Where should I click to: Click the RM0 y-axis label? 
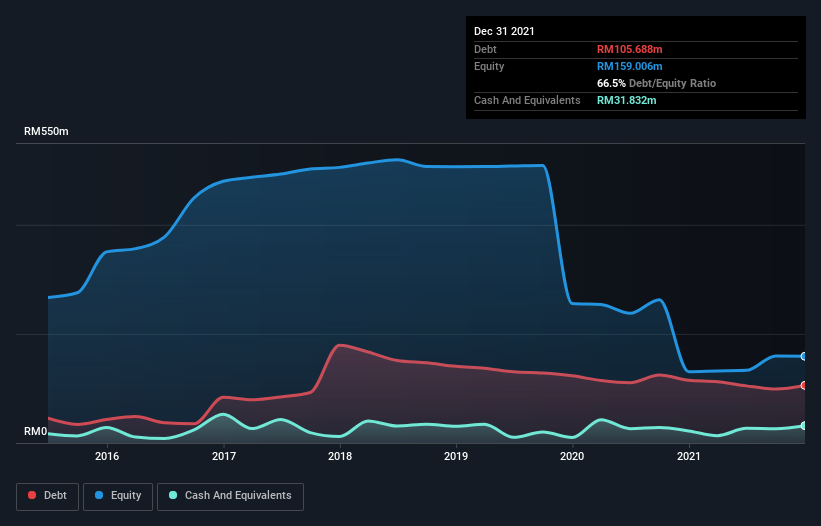(x=36, y=432)
